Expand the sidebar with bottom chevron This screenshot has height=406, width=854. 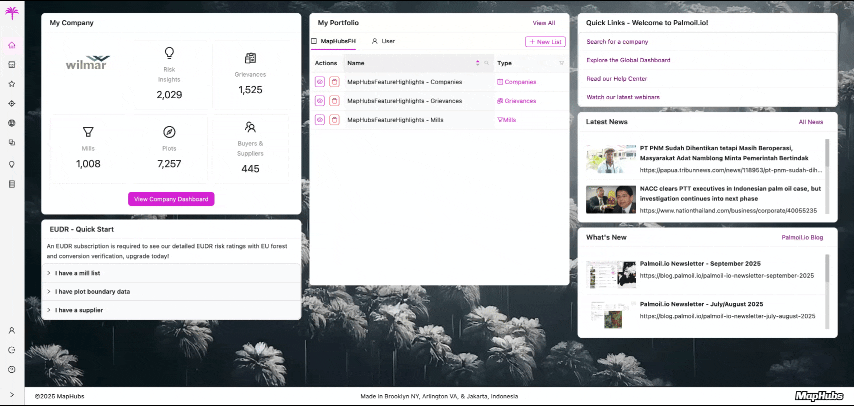click(x=12, y=395)
